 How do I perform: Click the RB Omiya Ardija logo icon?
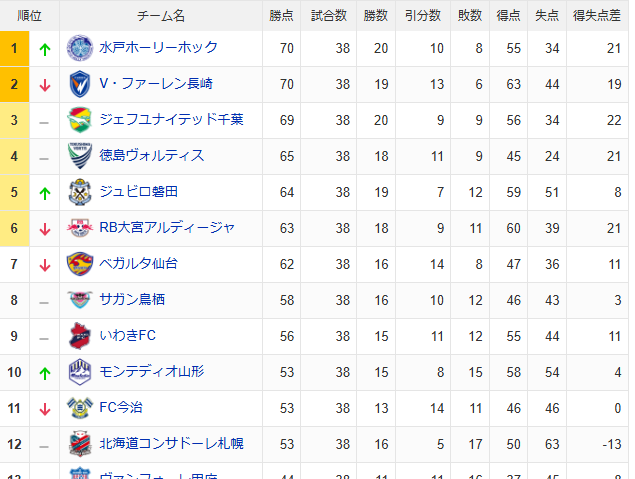coord(79,228)
